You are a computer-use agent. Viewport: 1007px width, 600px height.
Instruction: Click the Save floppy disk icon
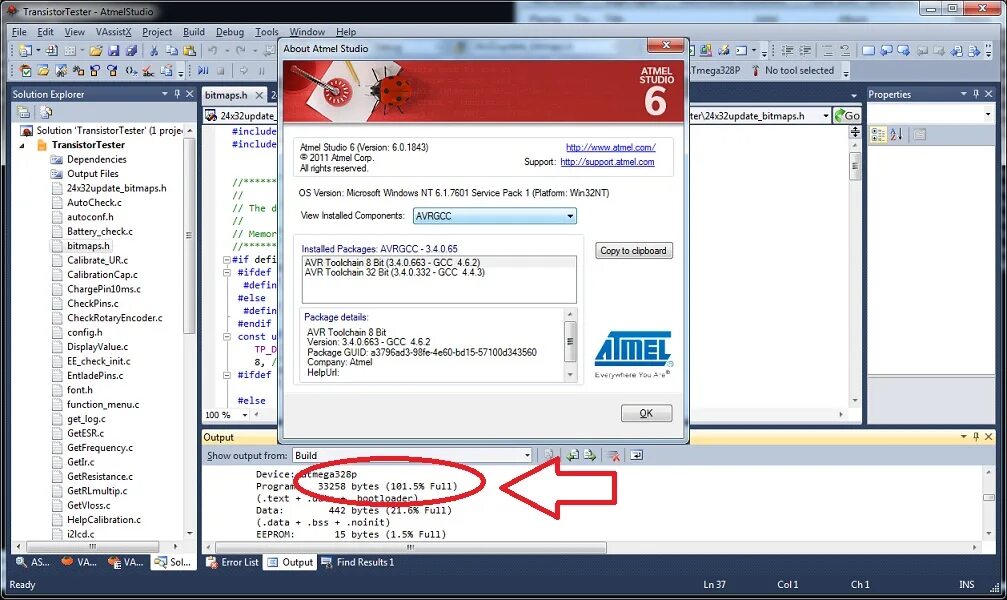[x=114, y=50]
